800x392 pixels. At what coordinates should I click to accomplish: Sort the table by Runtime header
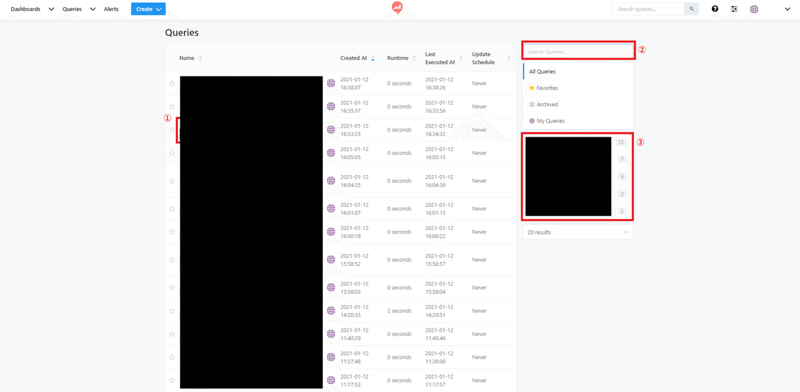click(397, 58)
